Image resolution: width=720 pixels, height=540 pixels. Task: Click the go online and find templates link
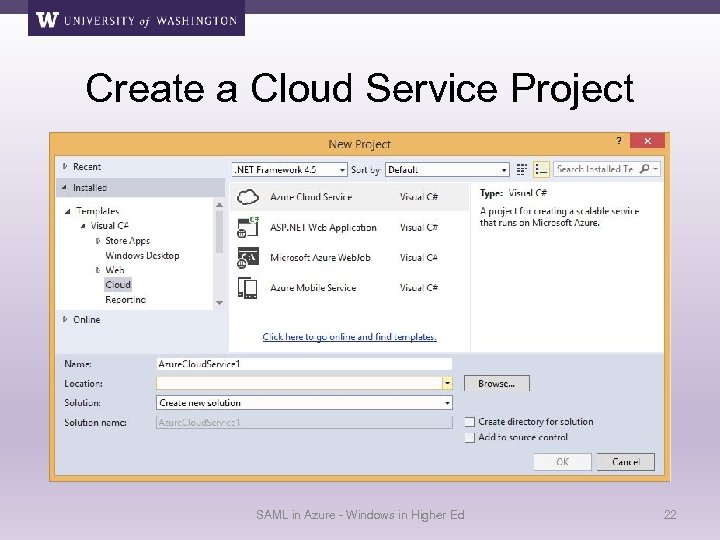coord(349,337)
